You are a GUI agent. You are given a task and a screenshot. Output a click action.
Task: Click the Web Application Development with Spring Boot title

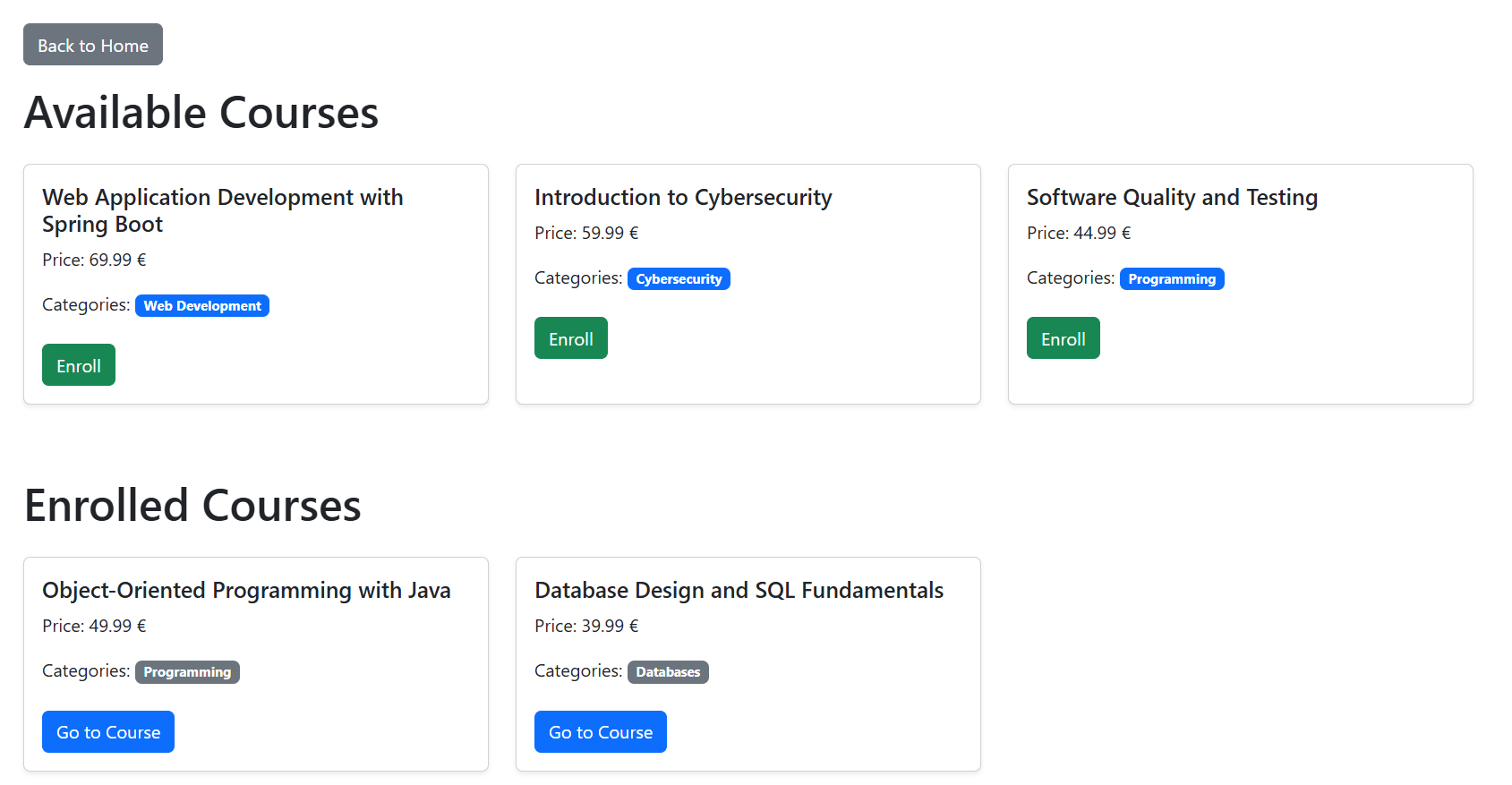click(x=222, y=210)
